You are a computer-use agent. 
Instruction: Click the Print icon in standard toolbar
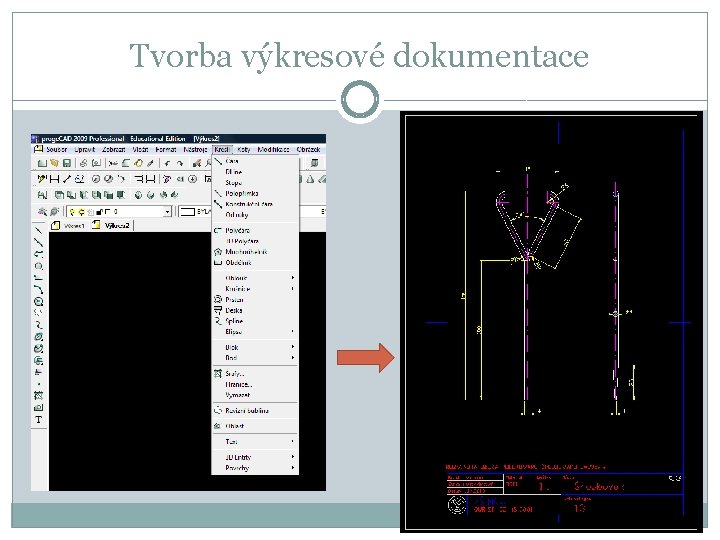click(x=84, y=163)
